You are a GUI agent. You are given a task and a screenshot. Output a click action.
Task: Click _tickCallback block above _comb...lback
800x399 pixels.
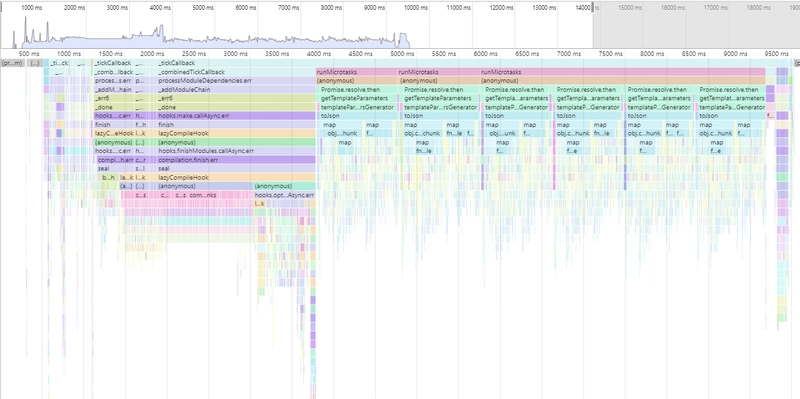[x=113, y=63]
